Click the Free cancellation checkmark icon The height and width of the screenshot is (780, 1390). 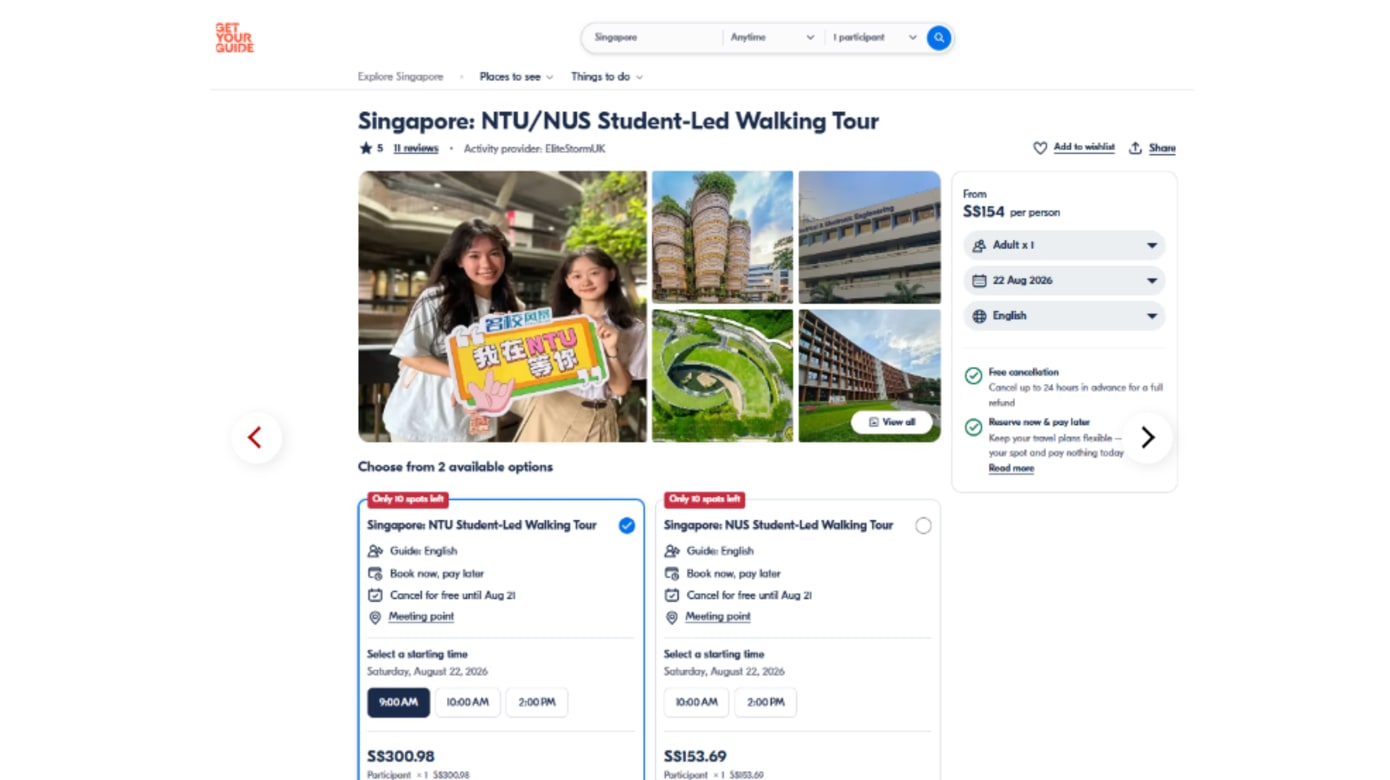973,376
